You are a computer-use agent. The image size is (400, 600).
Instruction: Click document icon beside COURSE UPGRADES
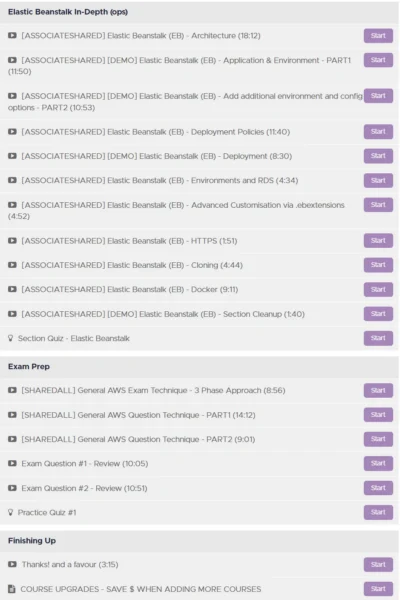point(12,589)
